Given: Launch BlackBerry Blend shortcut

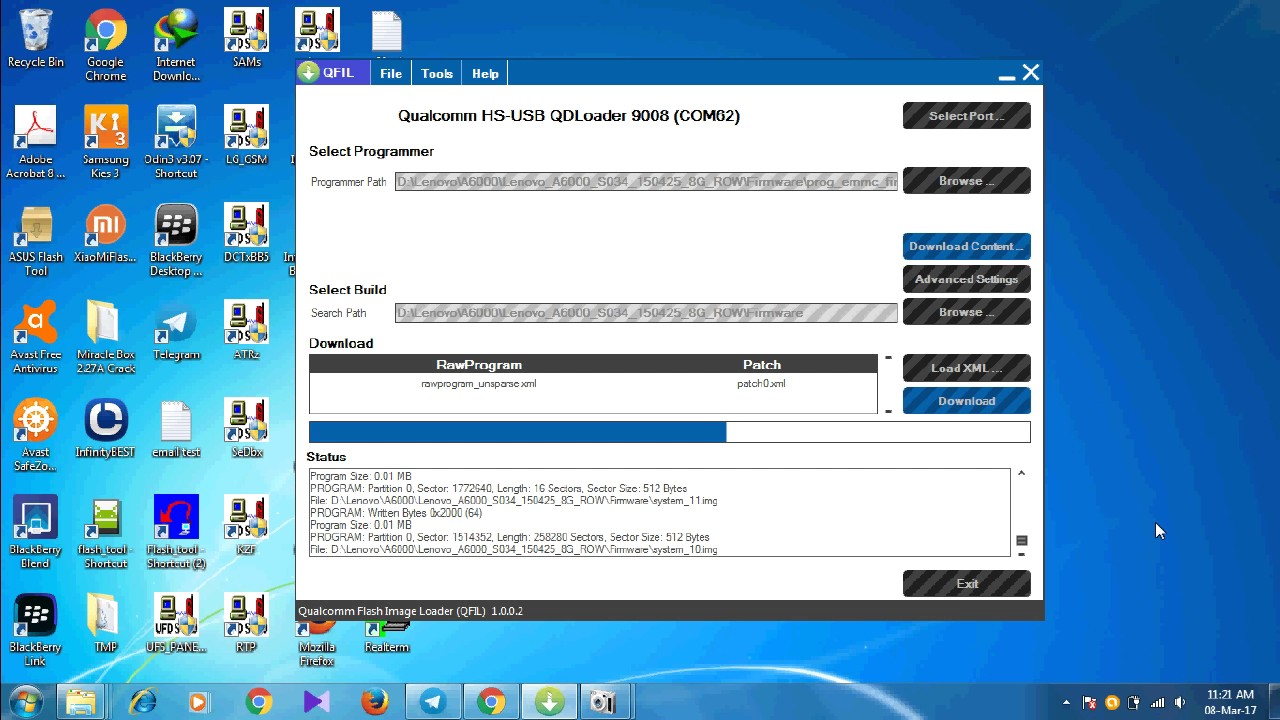Looking at the screenshot, I should [35, 533].
